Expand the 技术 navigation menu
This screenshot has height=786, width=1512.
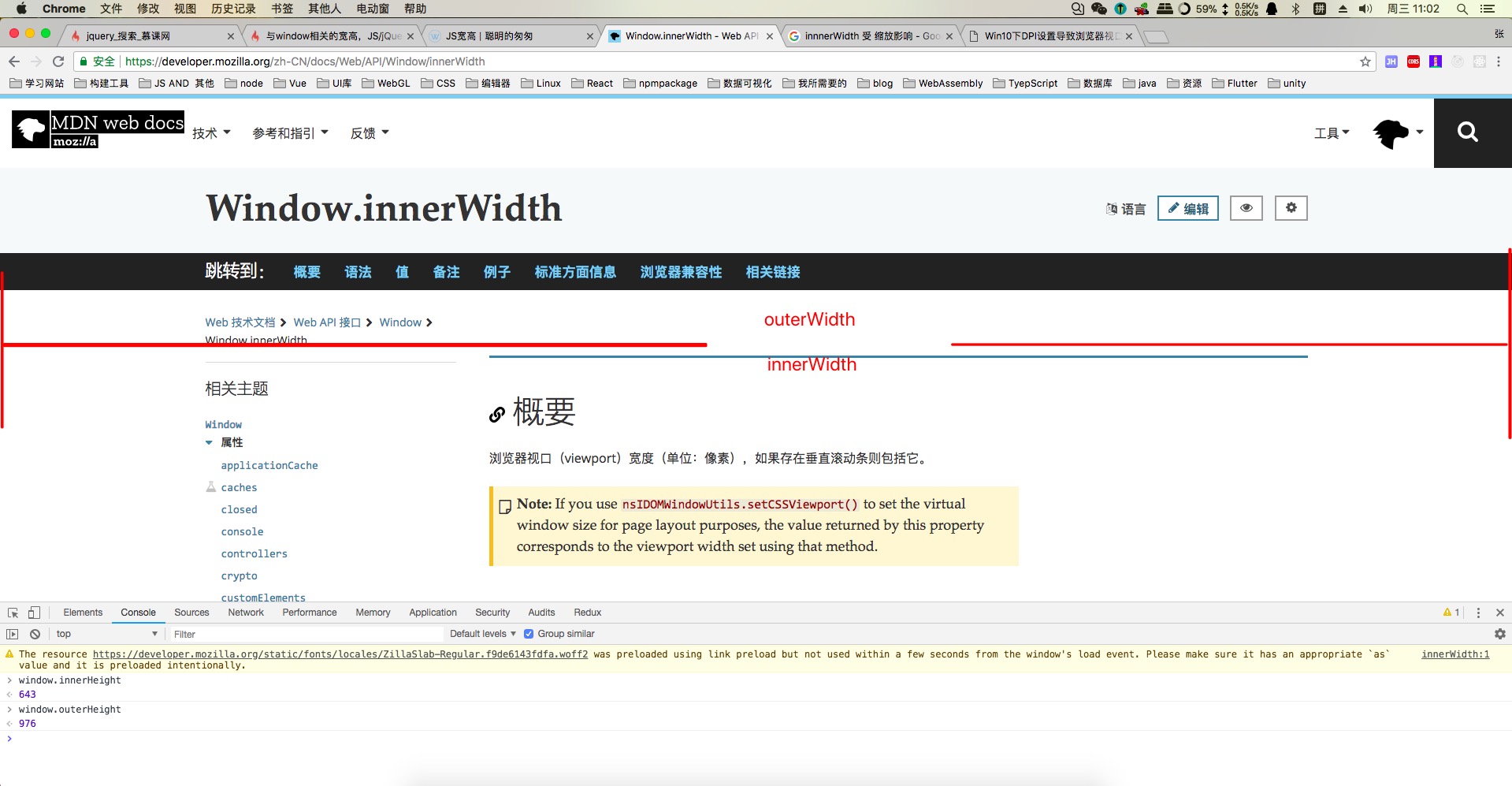tap(211, 133)
